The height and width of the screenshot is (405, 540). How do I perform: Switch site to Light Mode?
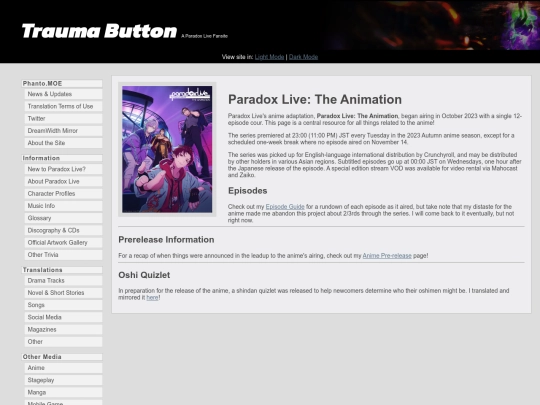click(x=269, y=57)
